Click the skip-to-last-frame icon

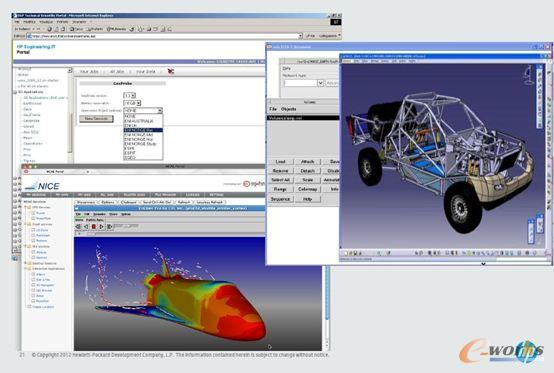click(x=110, y=226)
